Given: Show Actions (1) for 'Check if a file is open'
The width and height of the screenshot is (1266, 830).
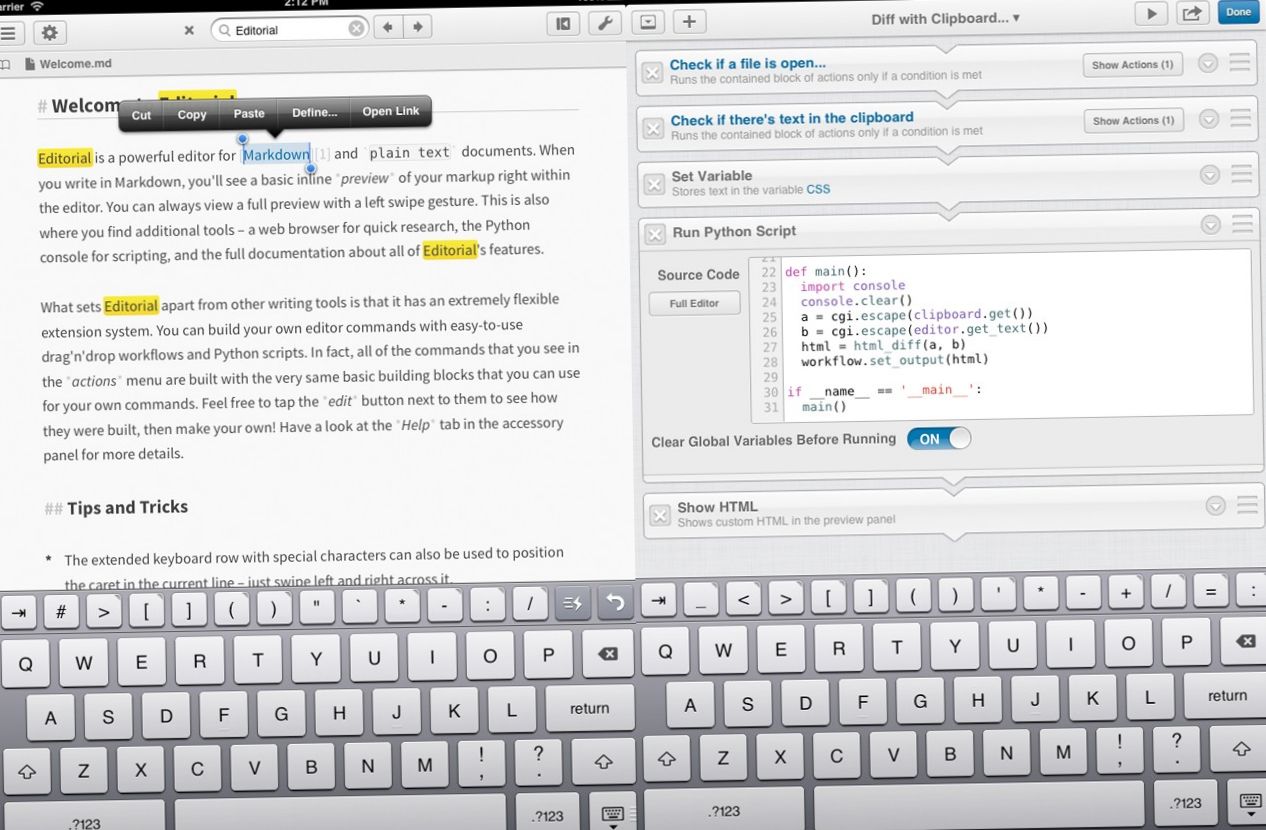Looking at the screenshot, I should [1132, 65].
